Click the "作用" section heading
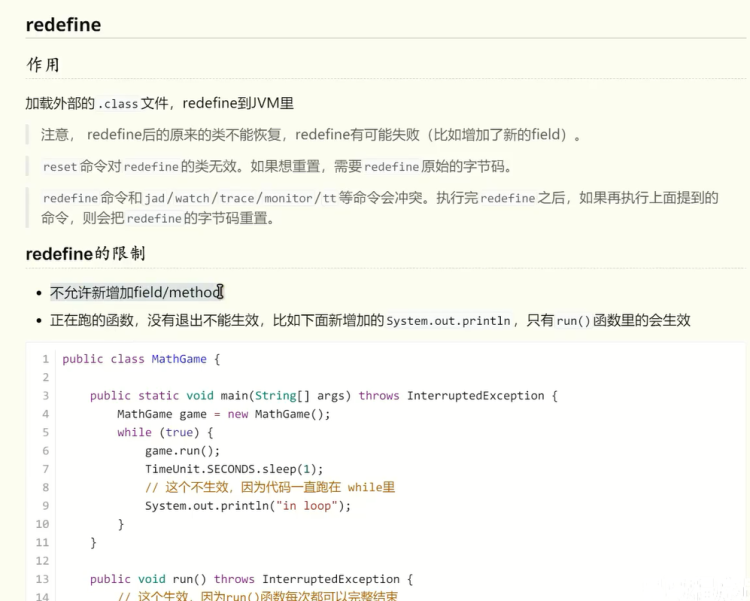This screenshot has height=601, width=750. click(43, 65)
